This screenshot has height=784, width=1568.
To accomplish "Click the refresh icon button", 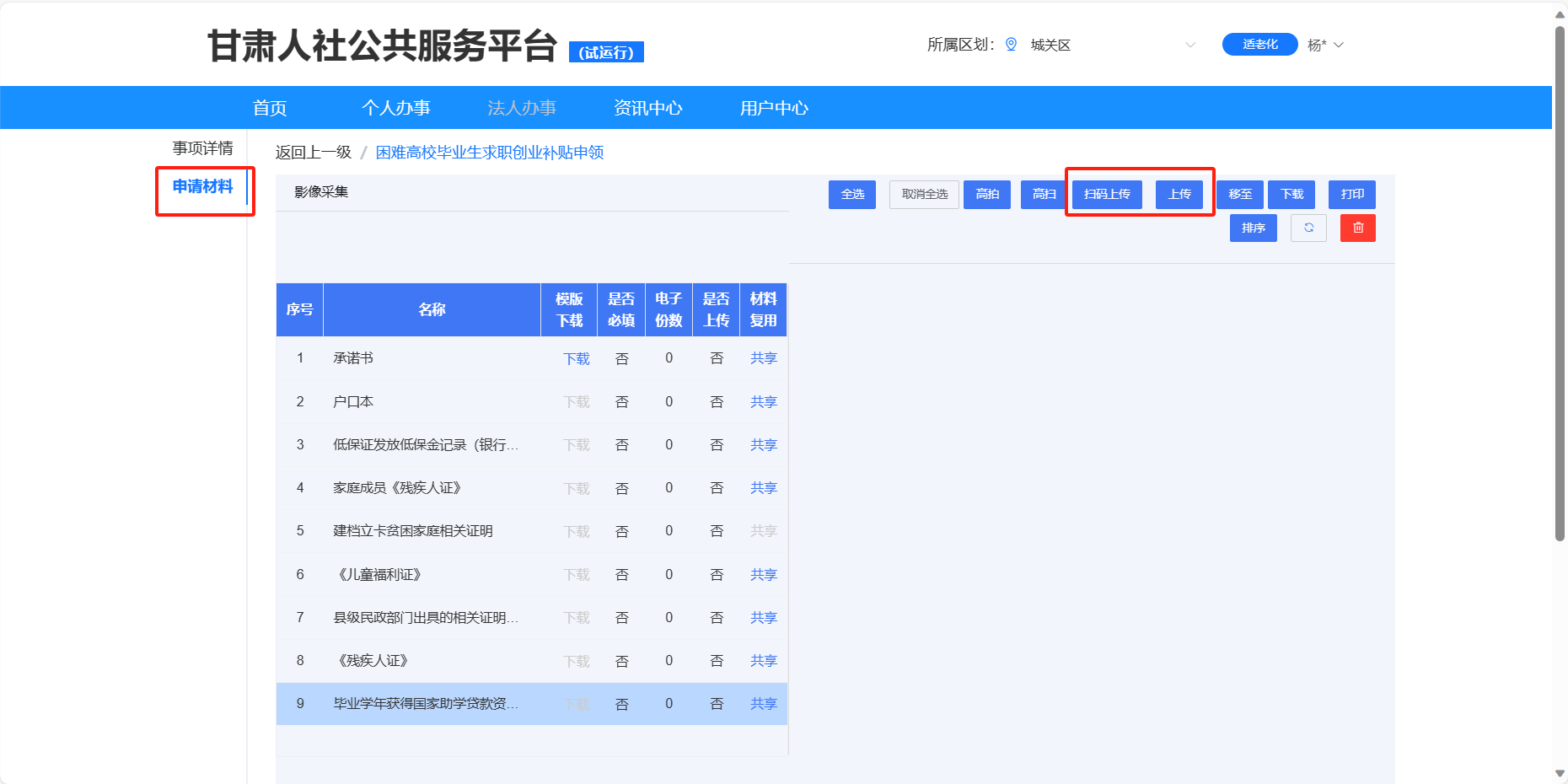I will coord(1308,228).
